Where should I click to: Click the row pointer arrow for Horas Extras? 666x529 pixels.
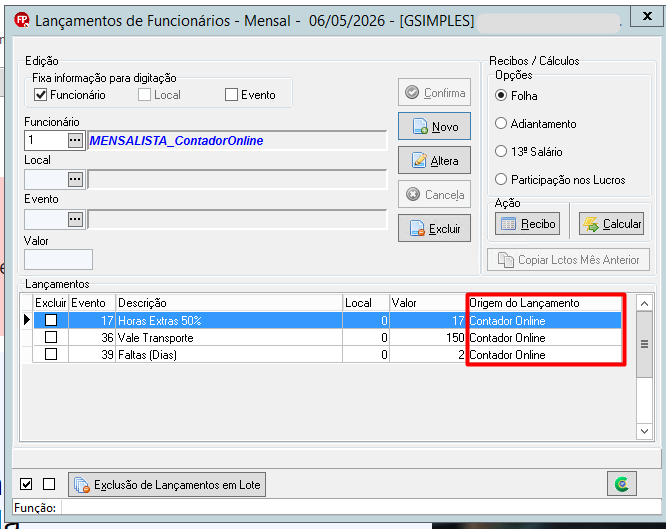tap(27, 320)
